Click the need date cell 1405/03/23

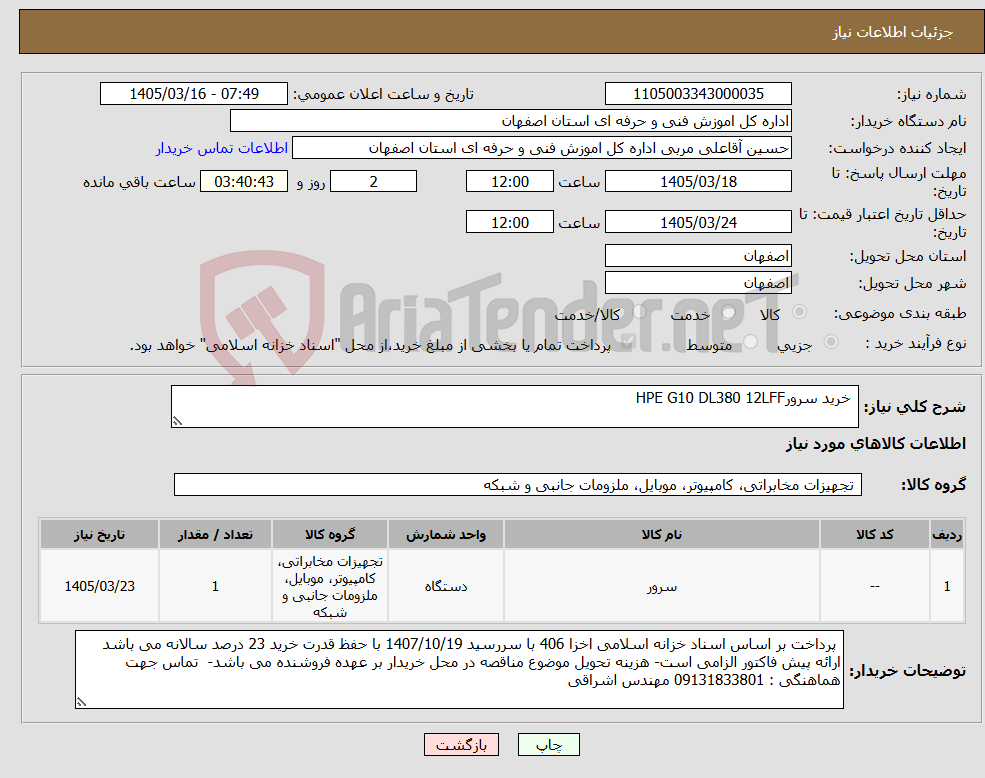pyautogui.click(x=99, y=586)
